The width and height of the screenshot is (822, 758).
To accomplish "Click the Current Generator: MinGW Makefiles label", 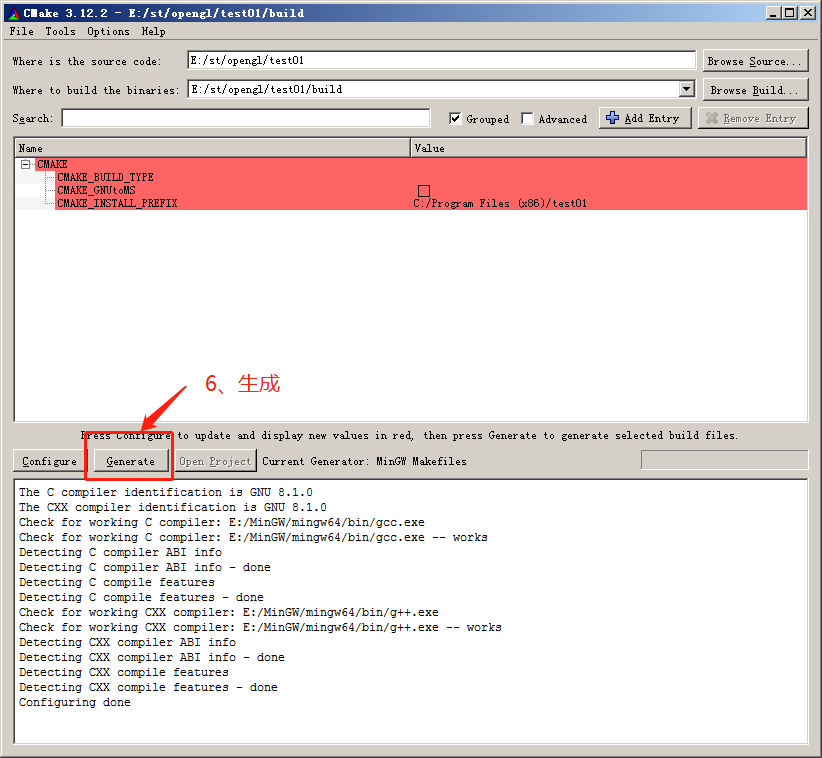I will (x=364, y=461).
